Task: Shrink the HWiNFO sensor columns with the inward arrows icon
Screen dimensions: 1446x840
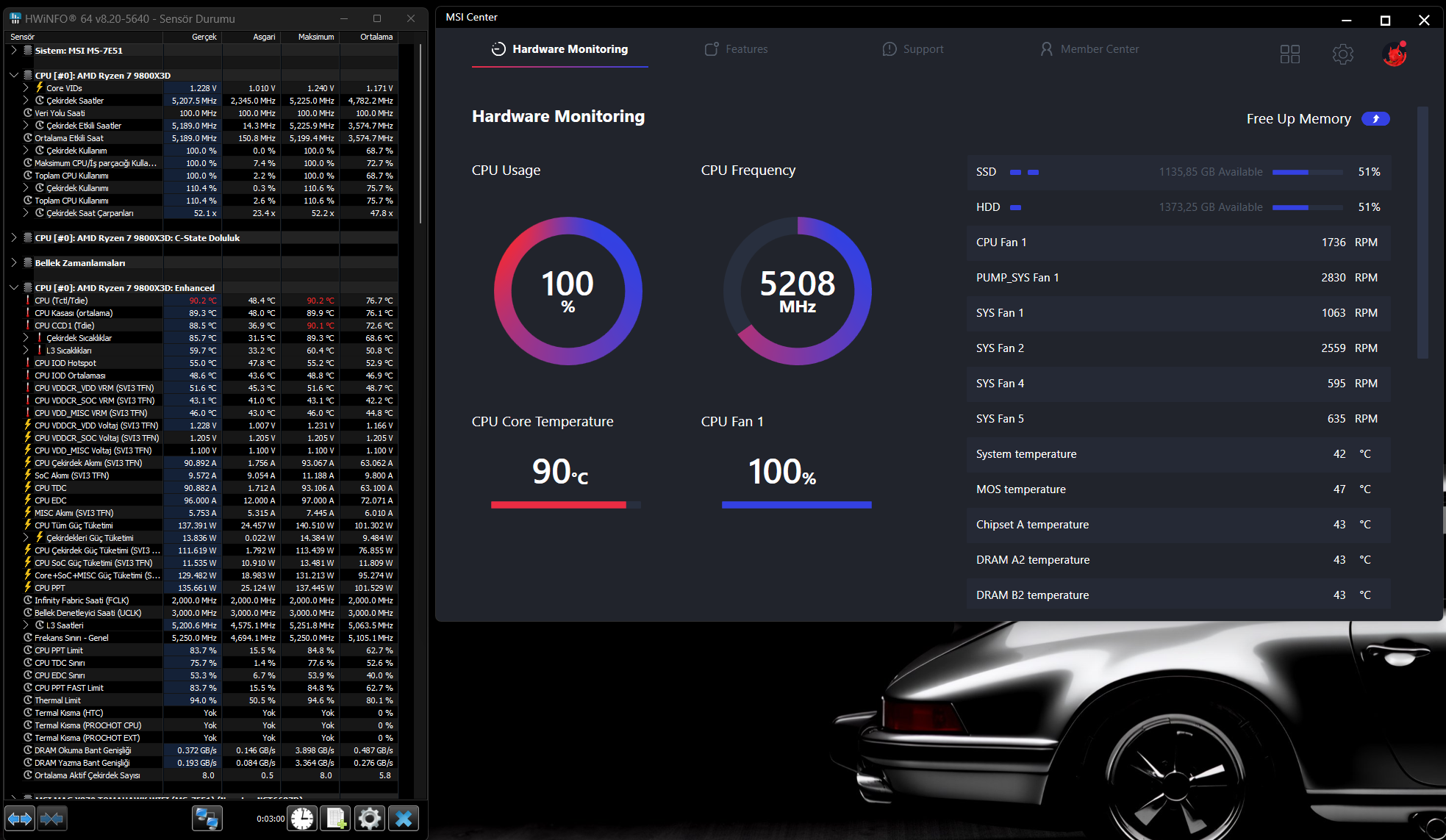Action: tap(51, 818)
